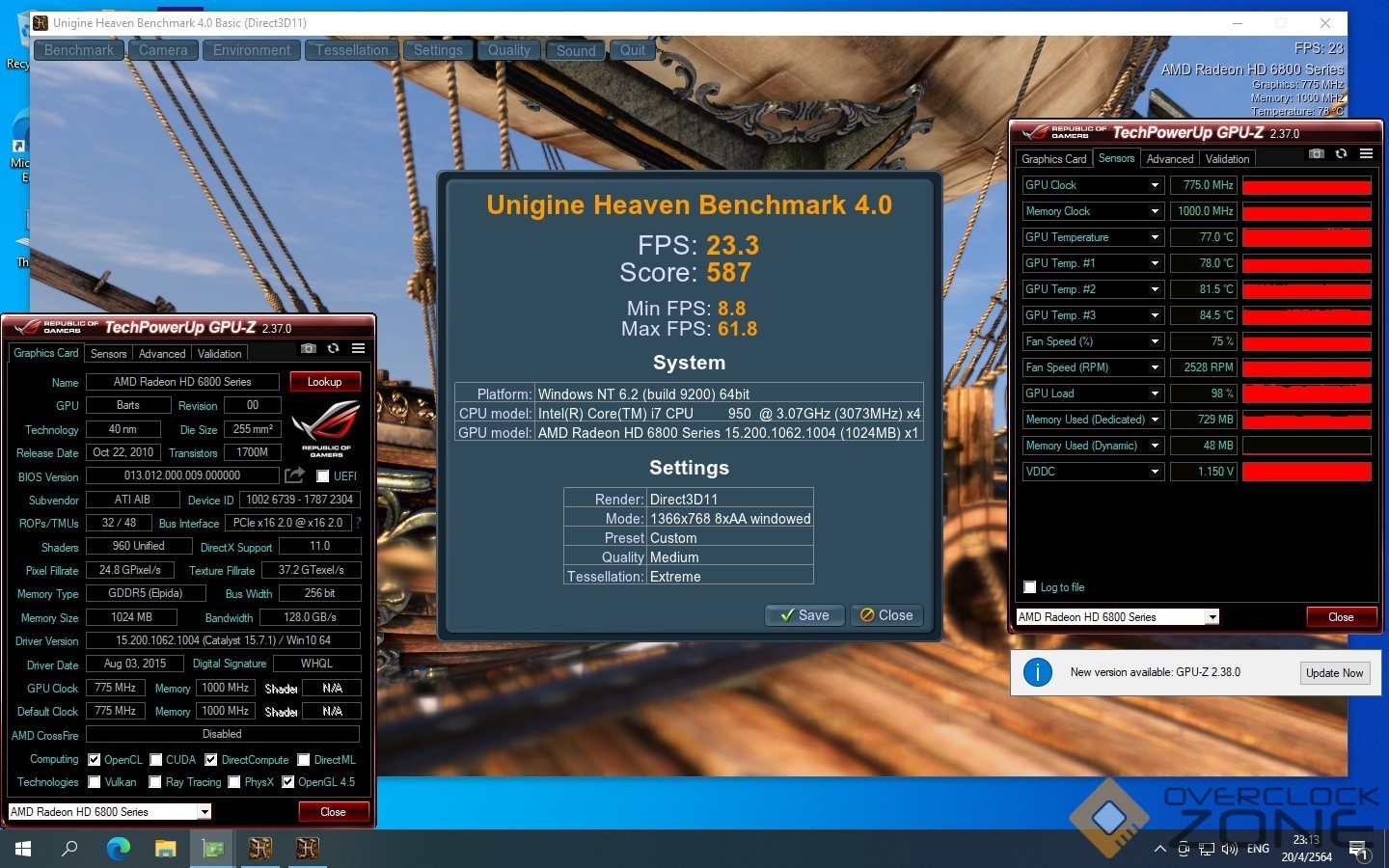Toggle UEFI checkbox
This screenshot has height=868, width=1389.
[x=323, y=476]
